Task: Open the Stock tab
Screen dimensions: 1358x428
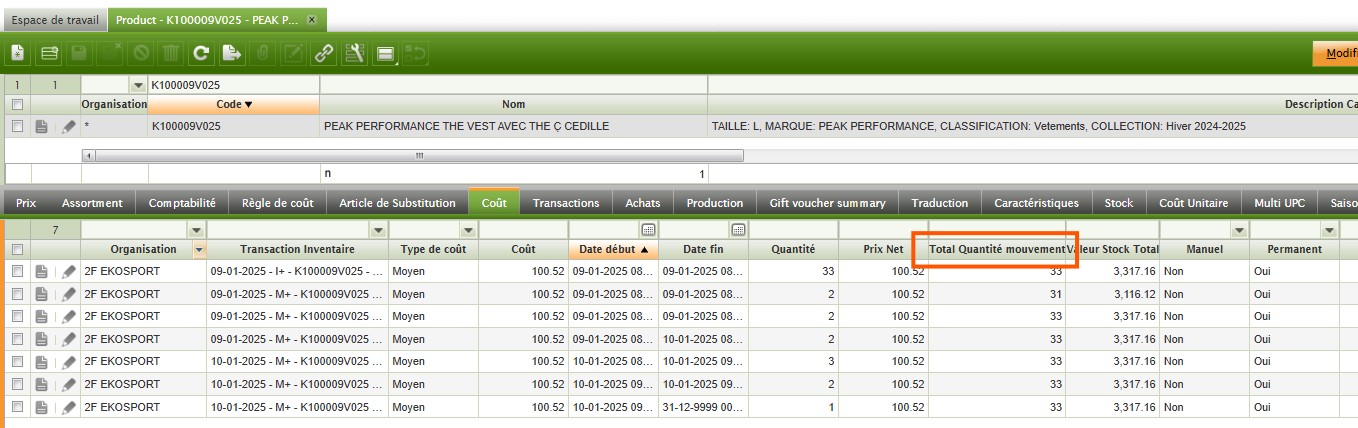Action: pos(1119,203)
